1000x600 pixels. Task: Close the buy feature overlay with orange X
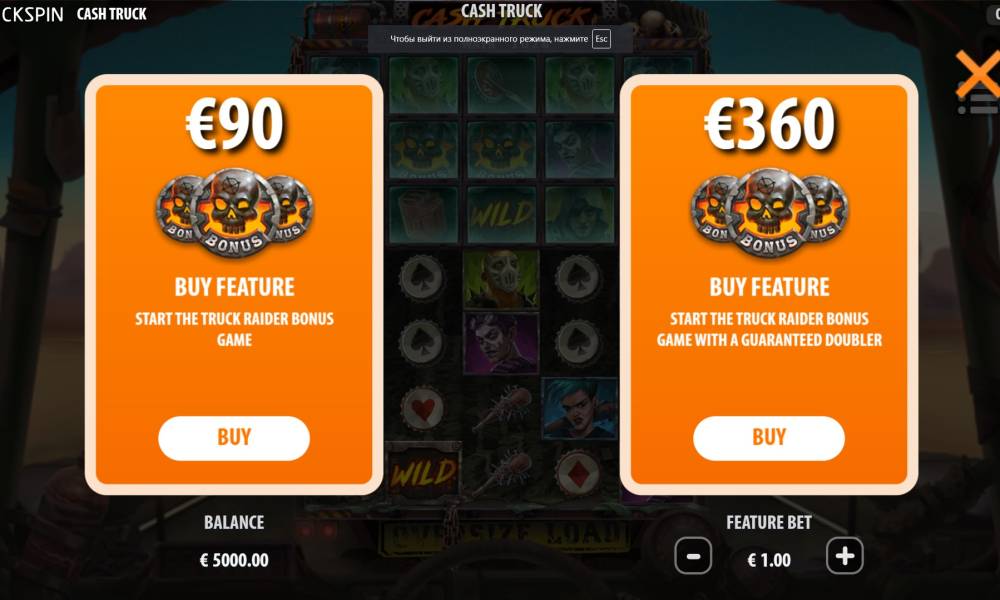click(978, 73)
